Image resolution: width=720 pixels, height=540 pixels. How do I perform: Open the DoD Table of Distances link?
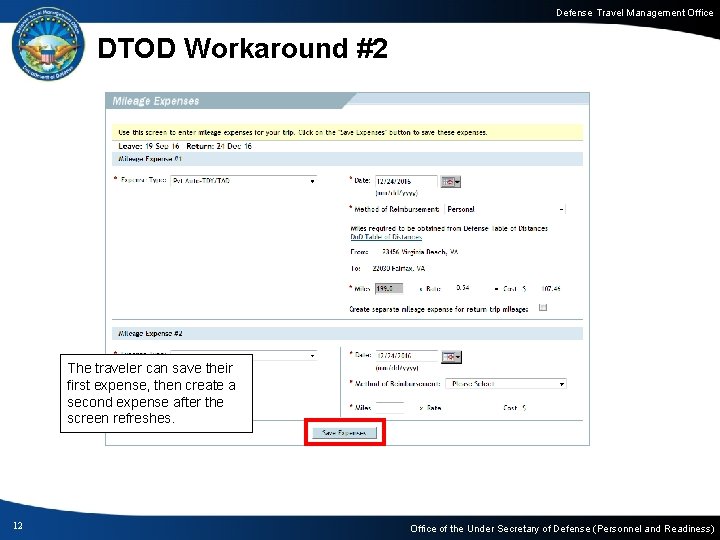click(386, 237)
